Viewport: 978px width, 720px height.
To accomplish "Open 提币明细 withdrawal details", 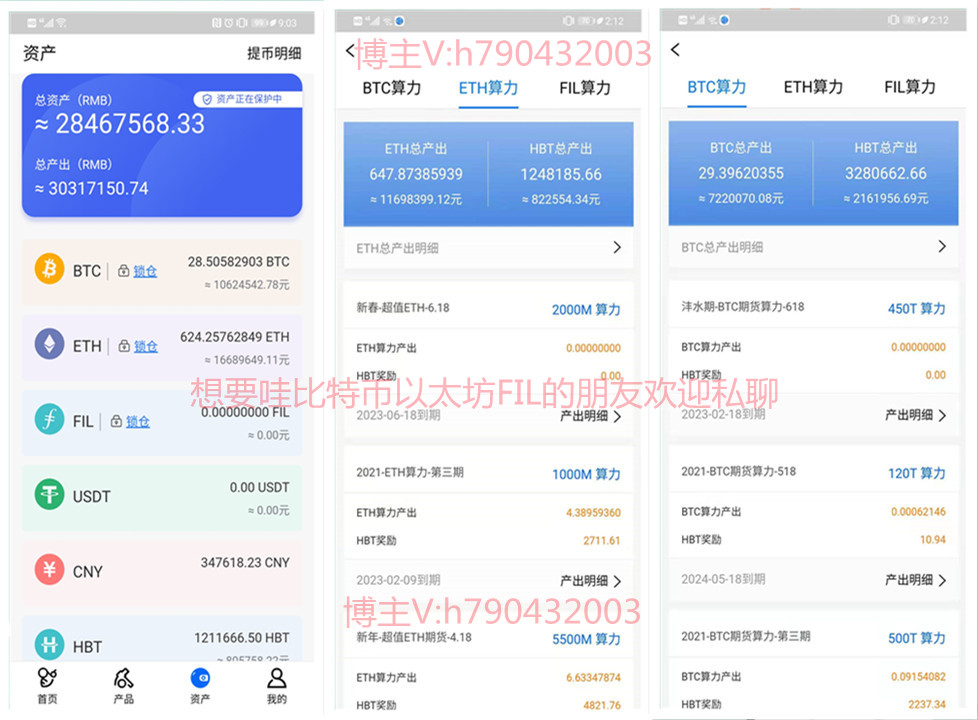I will 273,53.
